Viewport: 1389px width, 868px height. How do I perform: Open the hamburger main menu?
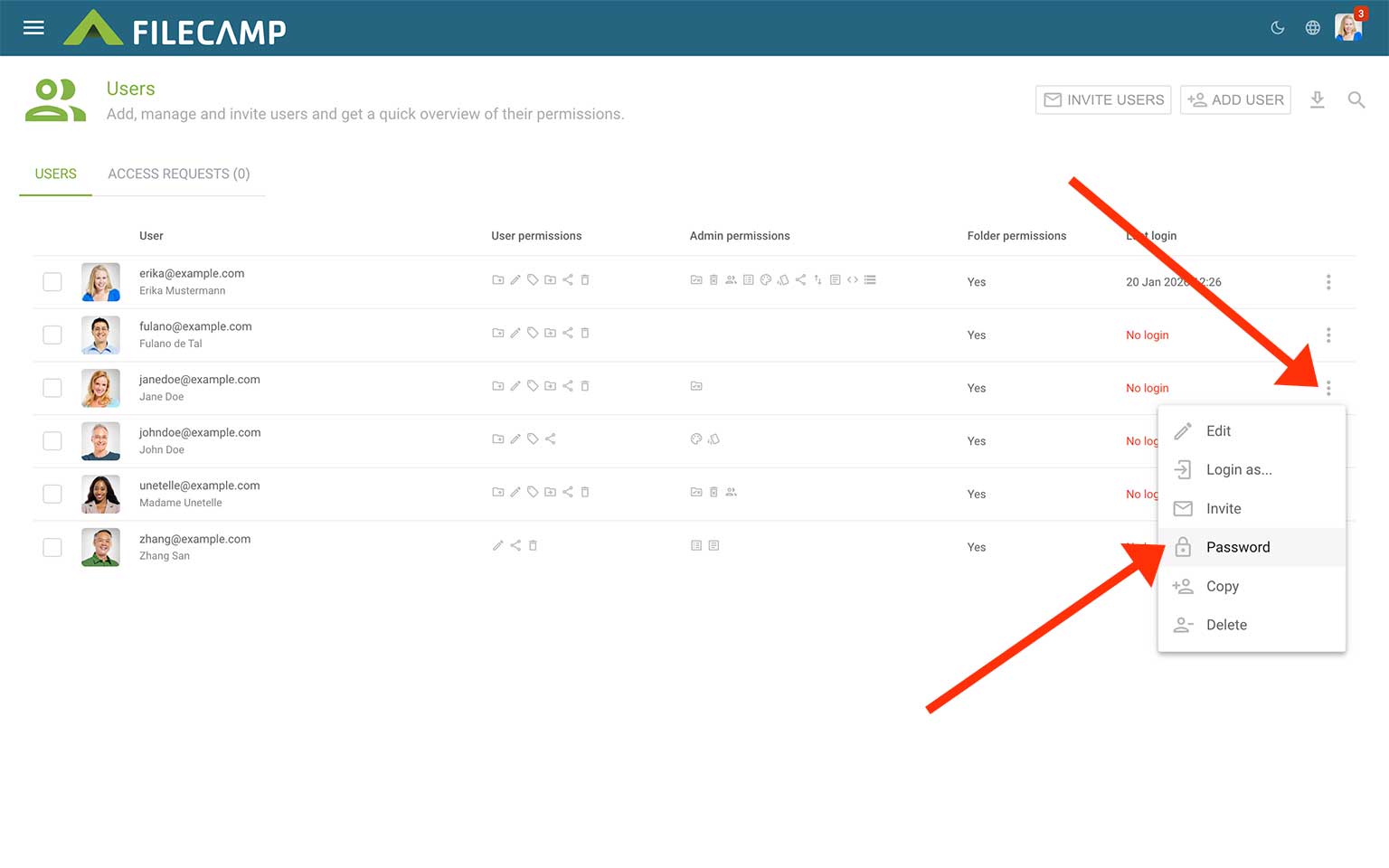(33, 28)
